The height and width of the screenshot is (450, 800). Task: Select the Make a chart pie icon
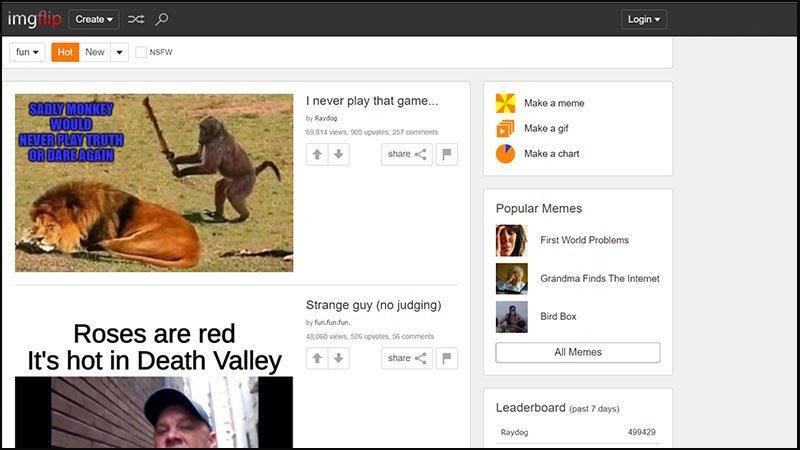point(506,154)
